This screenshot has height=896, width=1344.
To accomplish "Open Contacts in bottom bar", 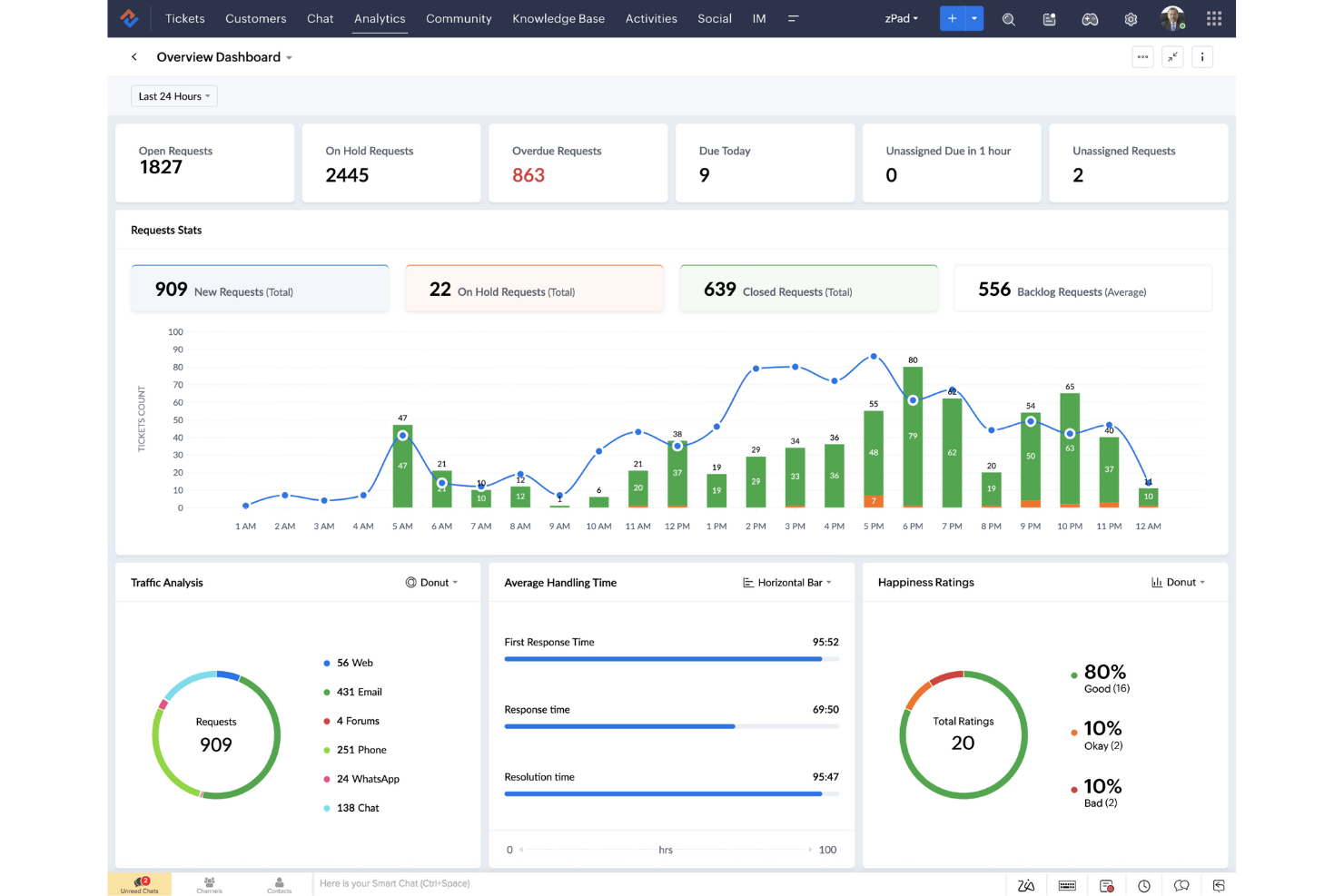I will pyautogui.click(x=280, y=884).
